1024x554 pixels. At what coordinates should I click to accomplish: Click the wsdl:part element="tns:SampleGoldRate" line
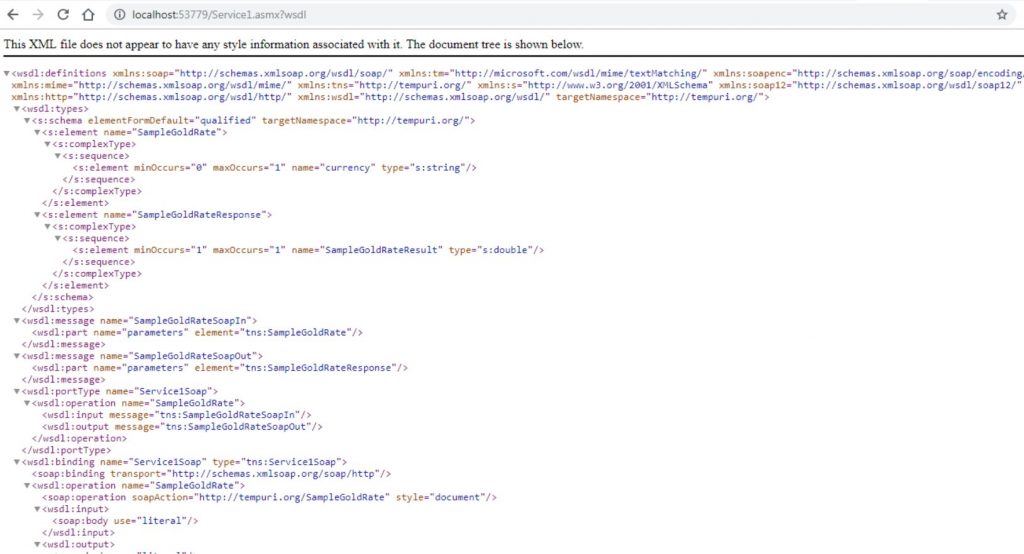pos(197,332)
